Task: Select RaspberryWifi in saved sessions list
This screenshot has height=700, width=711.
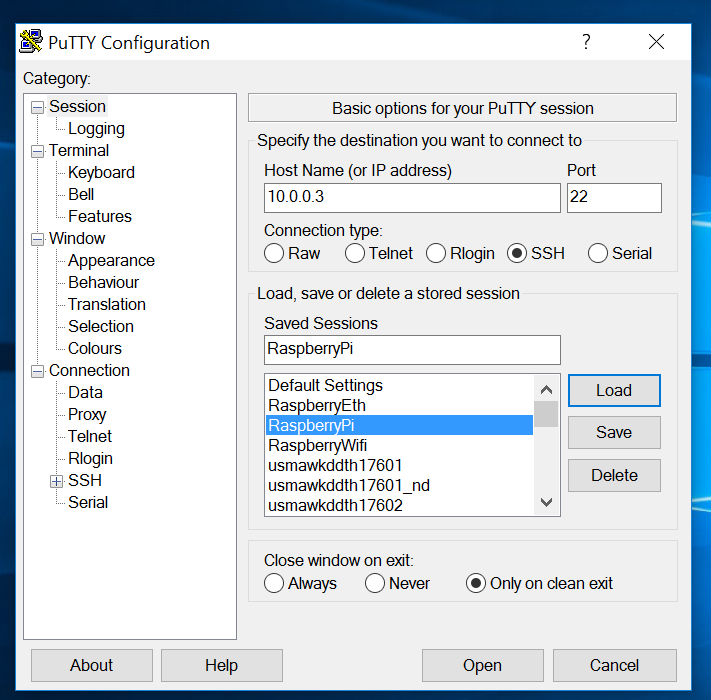Action: click(x=399, y=445)
